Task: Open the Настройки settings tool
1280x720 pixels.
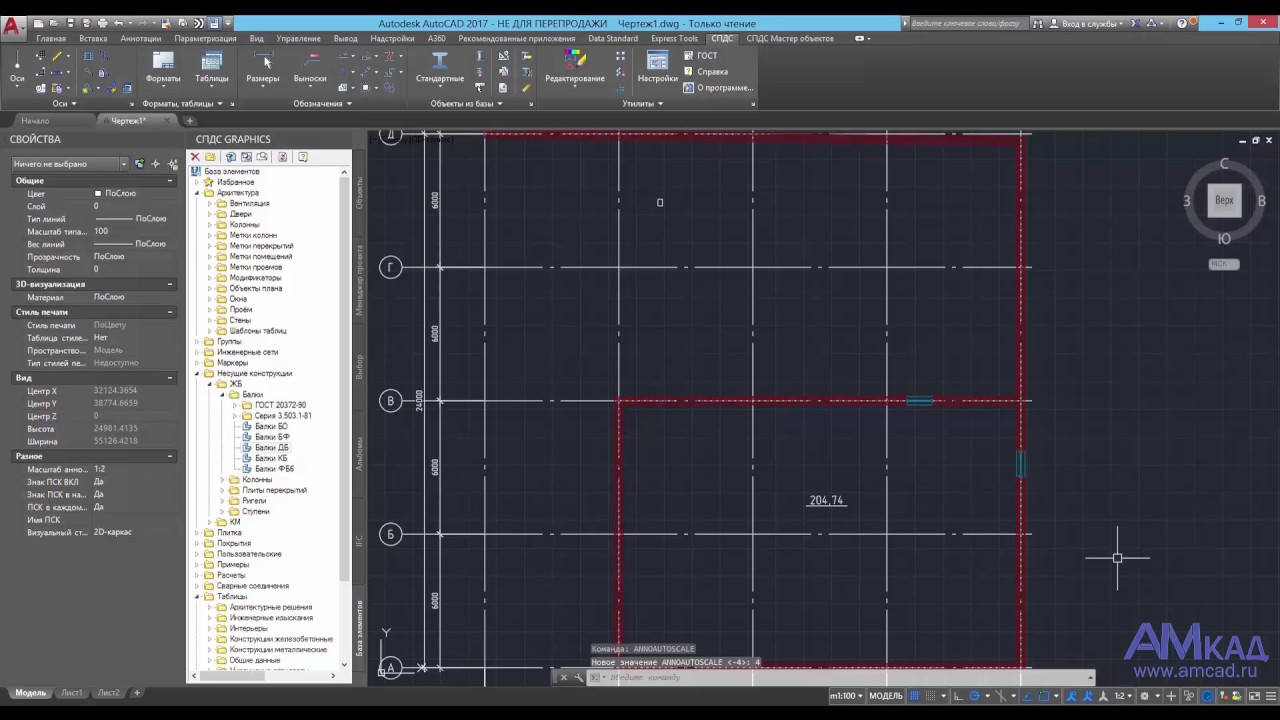Action: [657, 67]
